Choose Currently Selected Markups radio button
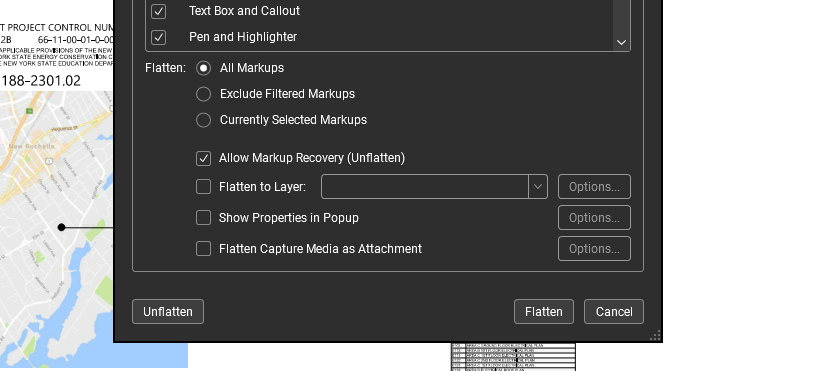 pos(203,120)
